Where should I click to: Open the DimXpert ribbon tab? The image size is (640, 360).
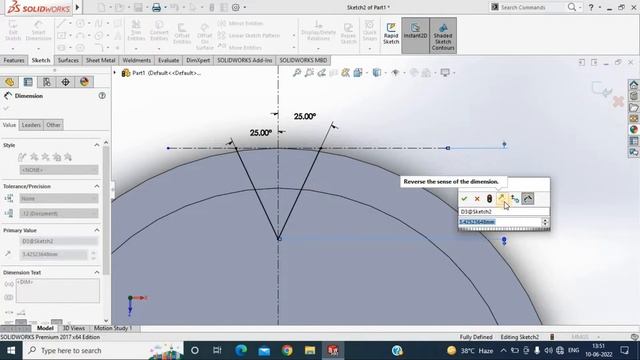198,60
